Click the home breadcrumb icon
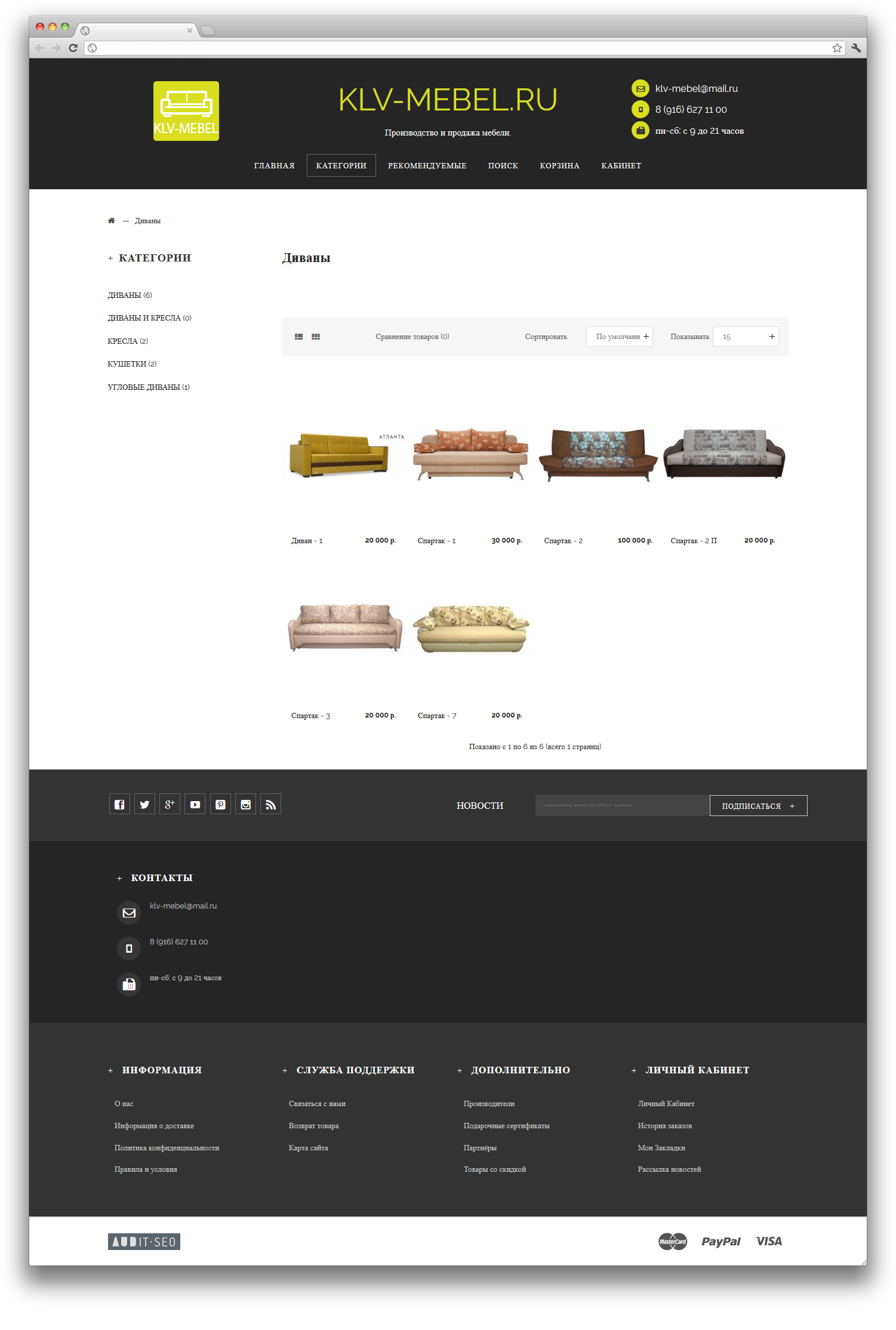The width and height of the screenshot is (896, 1330). (111, 221)
